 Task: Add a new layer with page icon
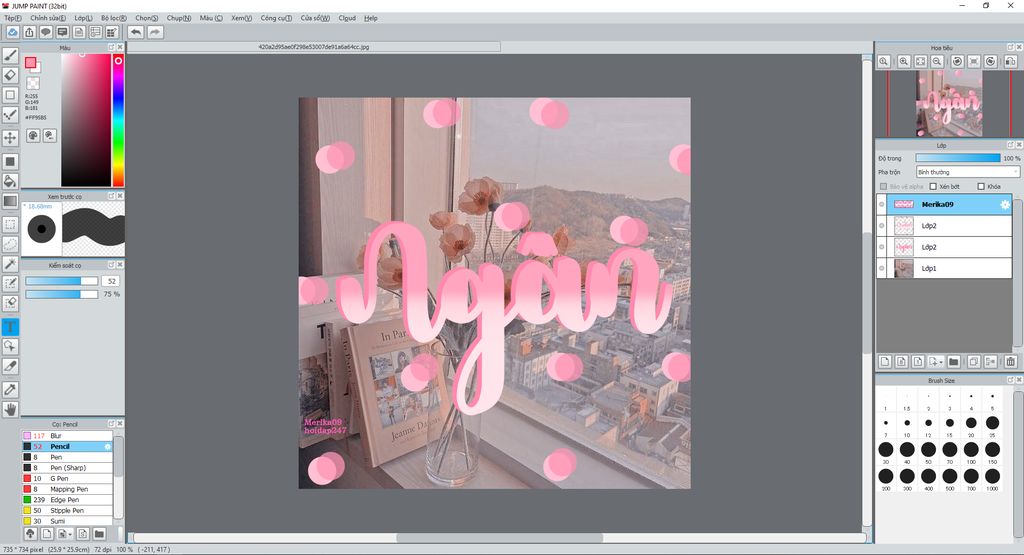pos(885,362)
